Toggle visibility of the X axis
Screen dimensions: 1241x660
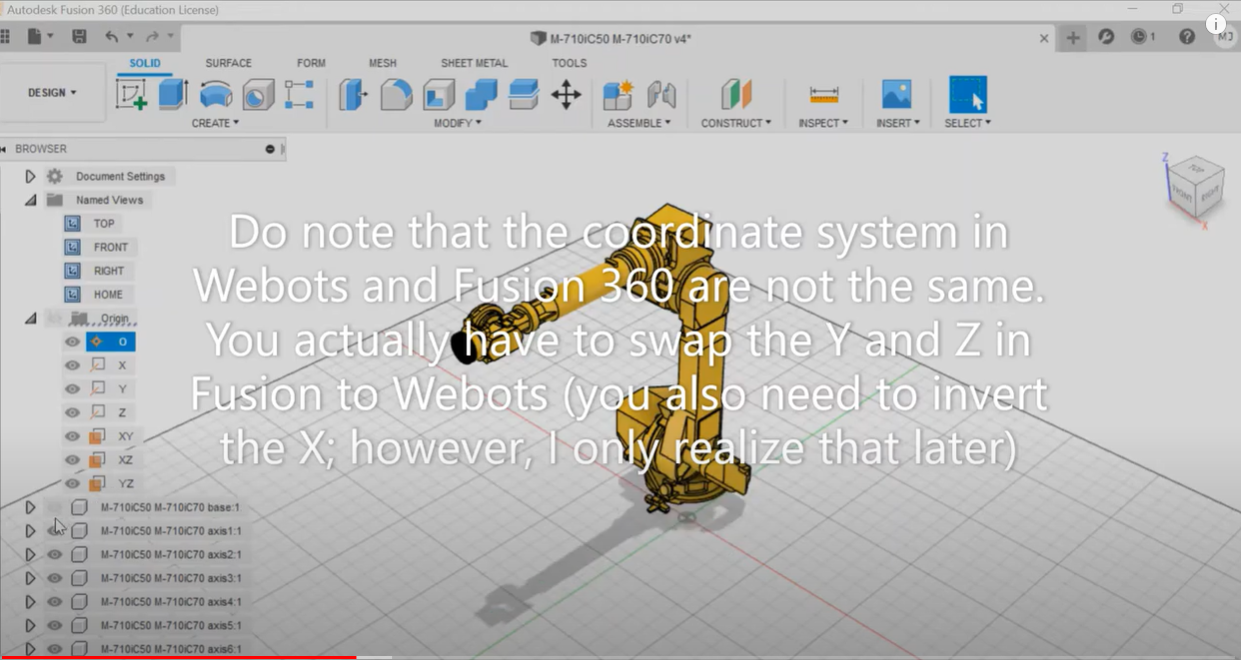[72, 366]
